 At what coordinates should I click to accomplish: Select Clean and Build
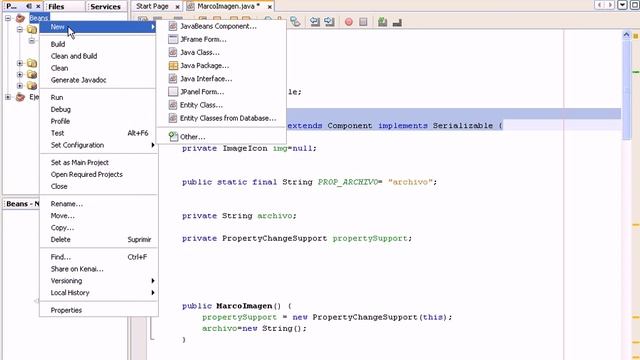coord(98,56)
